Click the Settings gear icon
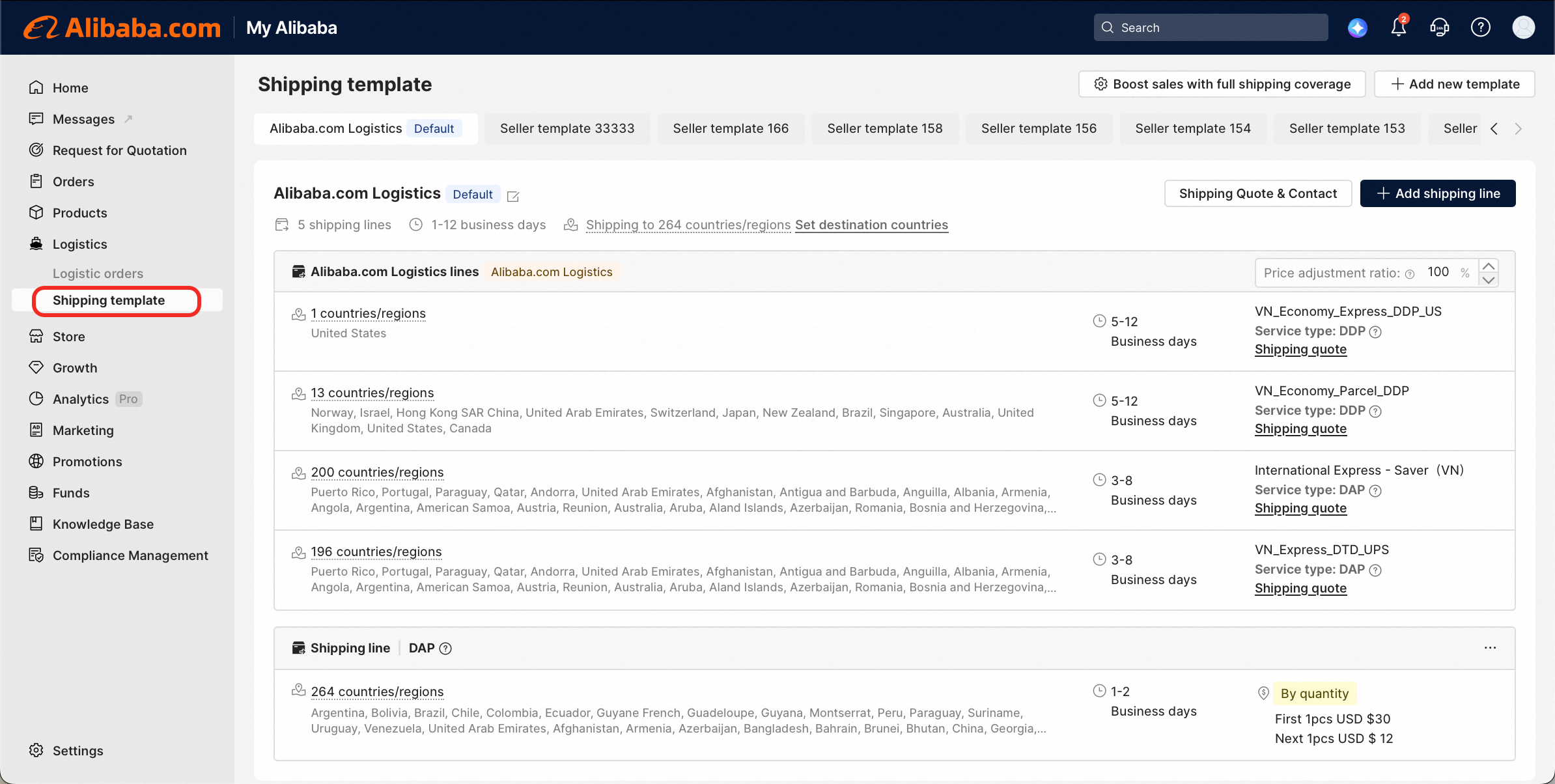The height and width of the screenshot is (784, 1555). pyautogui.click(x=36, y=750)
